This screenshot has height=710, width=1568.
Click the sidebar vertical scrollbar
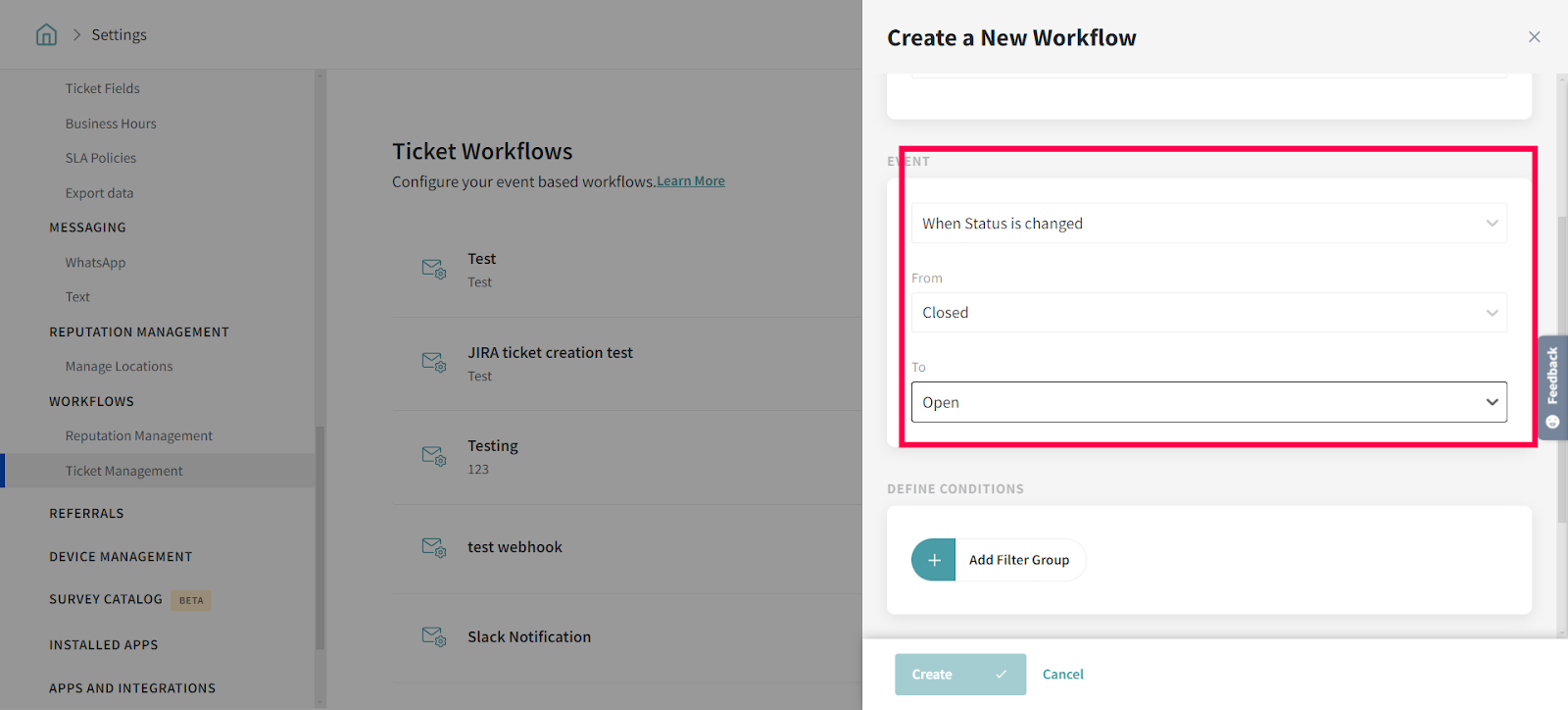(x=319, y=537)
